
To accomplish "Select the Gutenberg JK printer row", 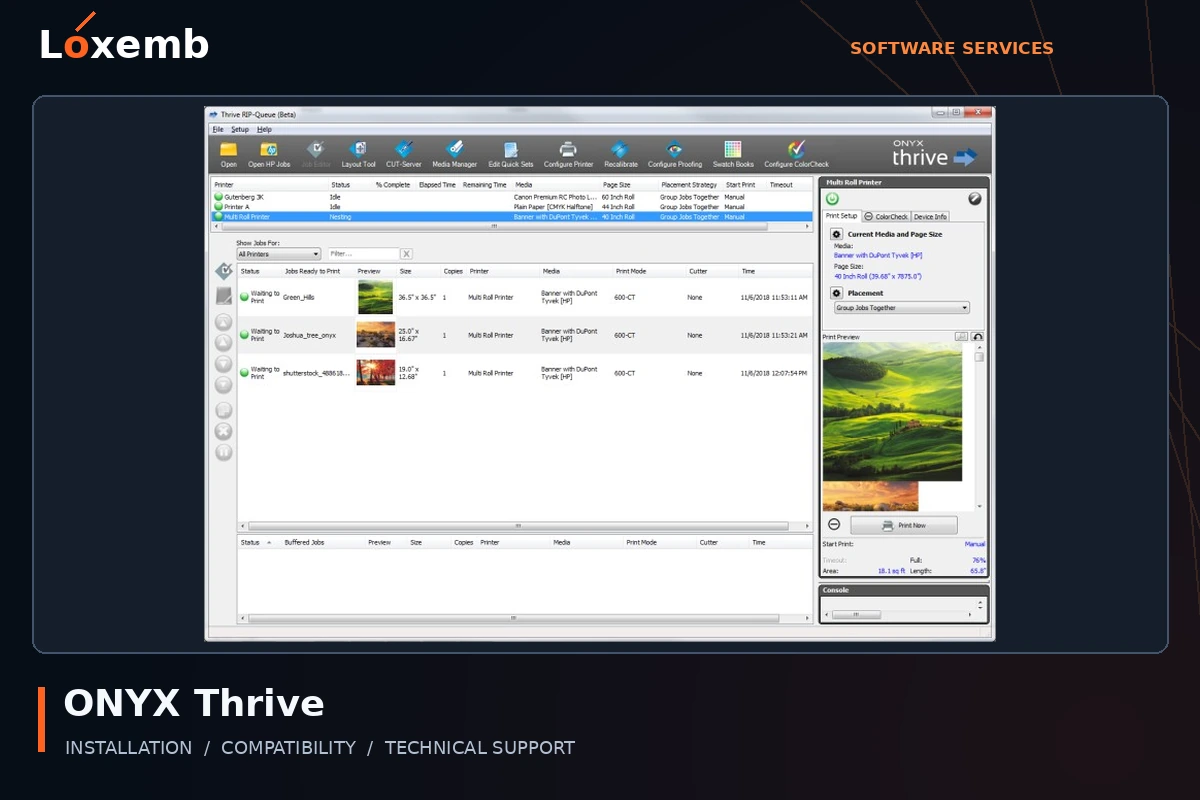I will [510, 197].
